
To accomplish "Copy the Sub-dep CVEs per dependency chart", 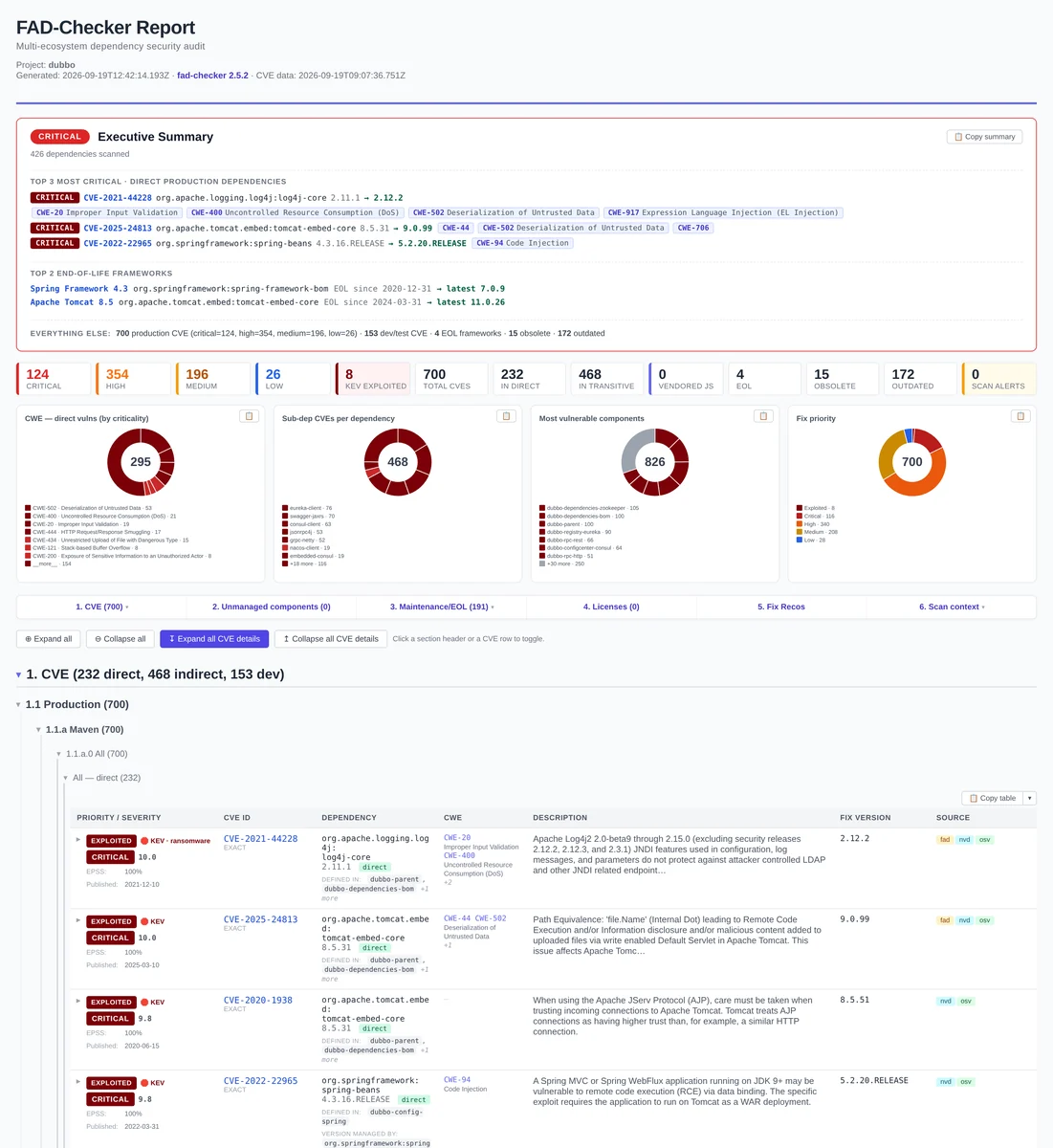I will pos(506,416).
